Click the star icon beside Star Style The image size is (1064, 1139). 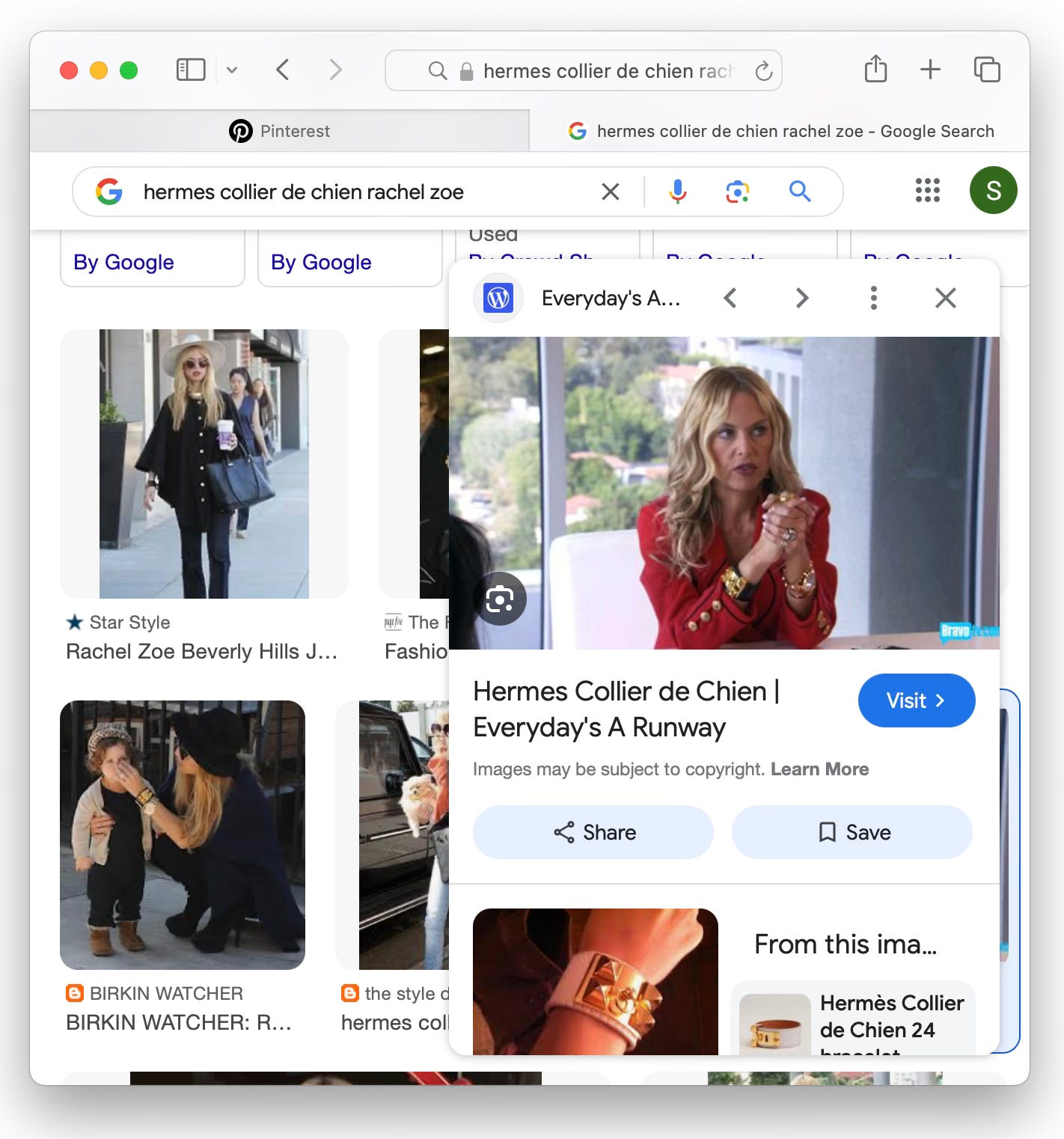(x=75, y=622)
